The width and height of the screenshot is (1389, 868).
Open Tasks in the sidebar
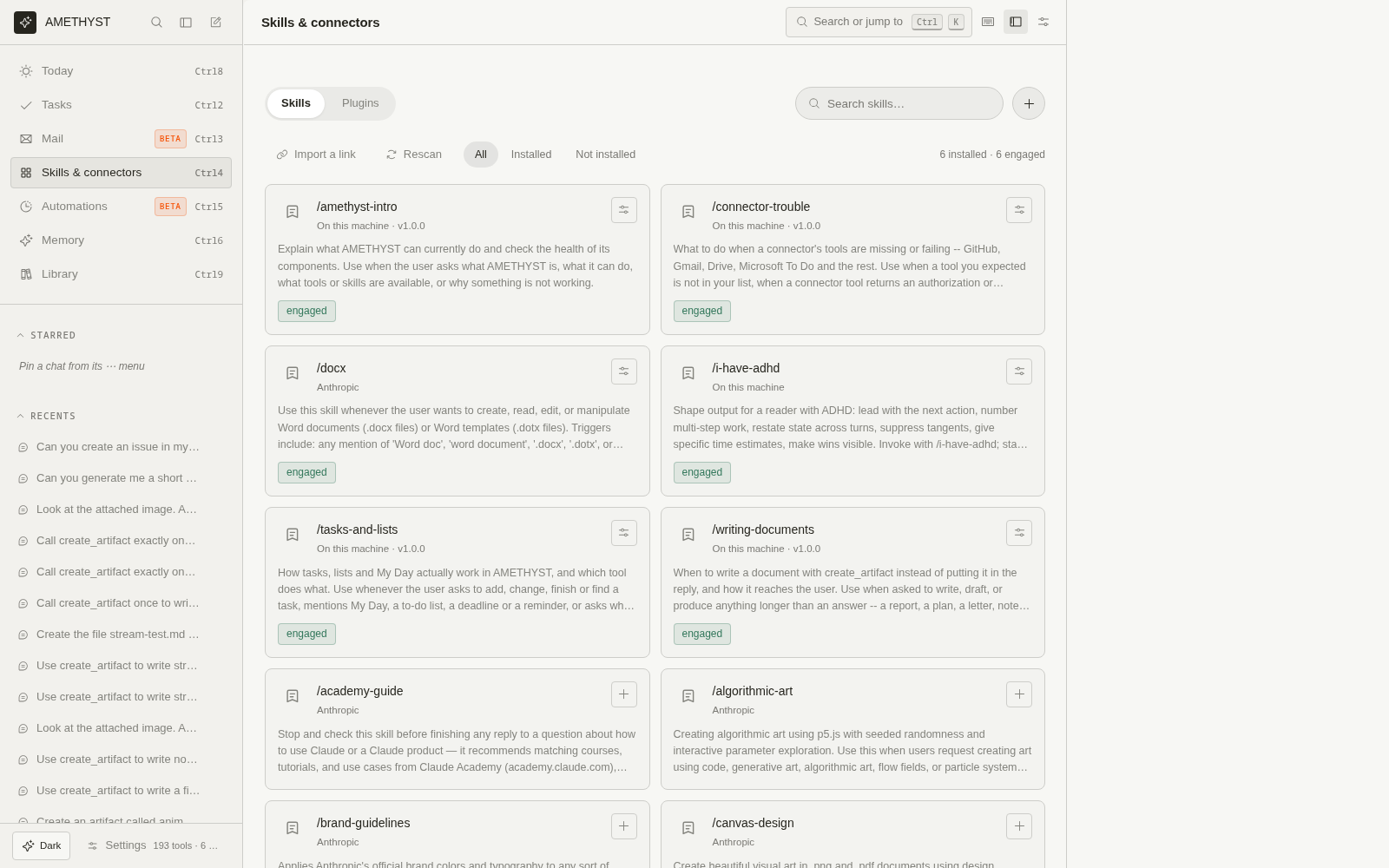[121, 105]
